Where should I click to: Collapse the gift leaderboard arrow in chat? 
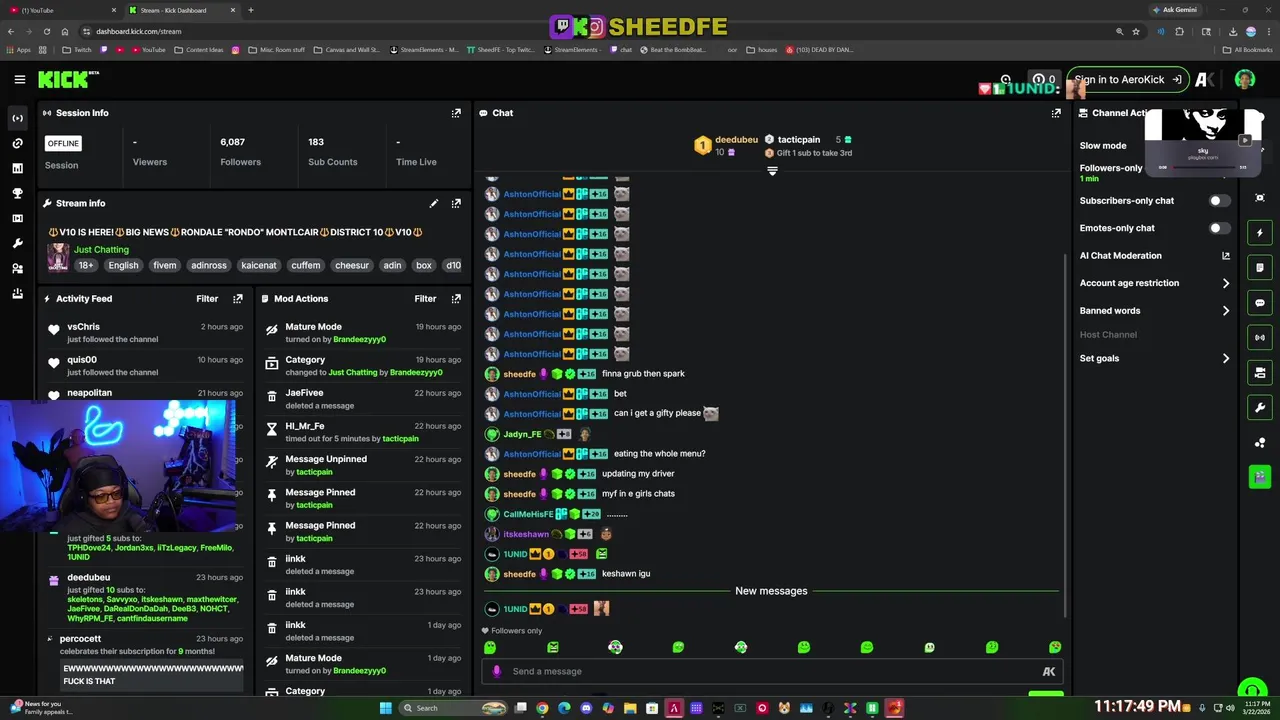772,171
